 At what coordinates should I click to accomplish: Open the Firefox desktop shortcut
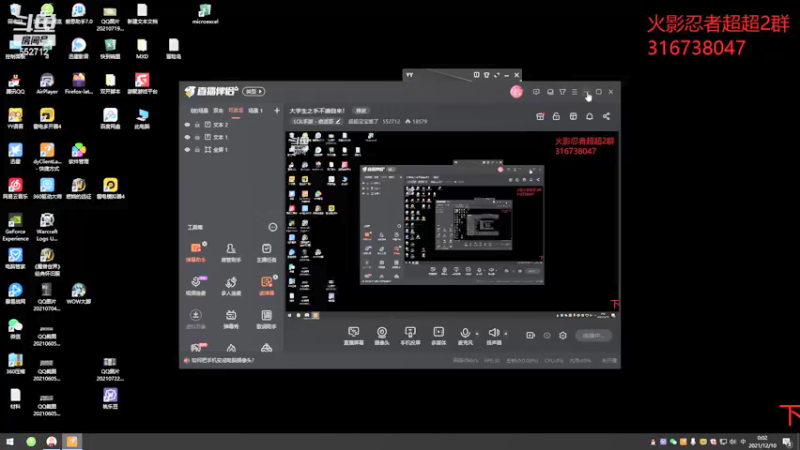point(79,84)
